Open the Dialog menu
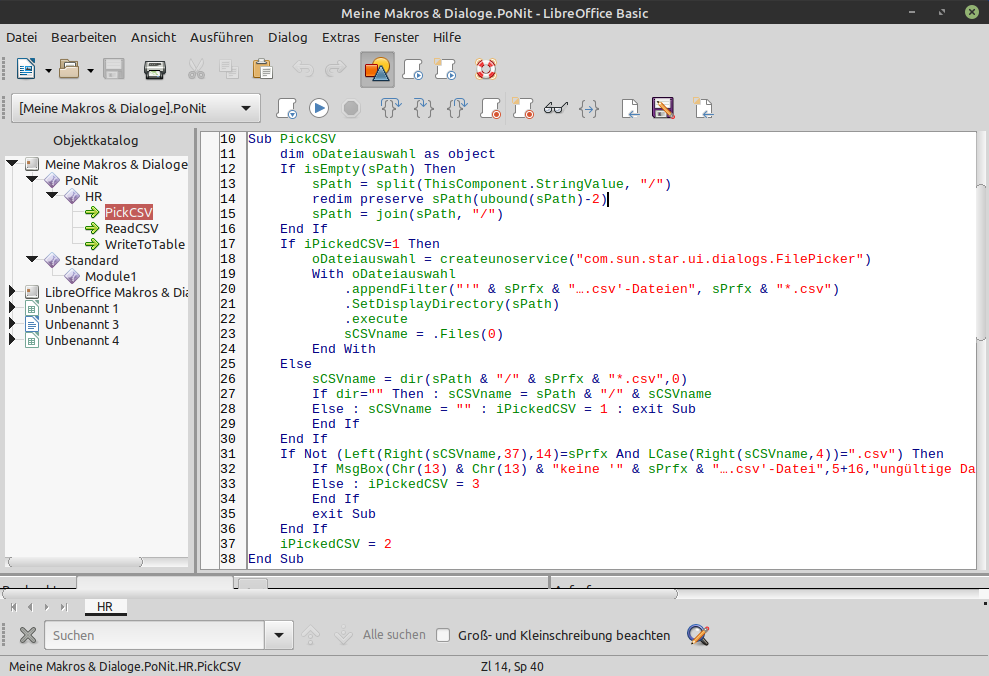The height and width of the screenshot is (676, 989). [x=288, y=37]
